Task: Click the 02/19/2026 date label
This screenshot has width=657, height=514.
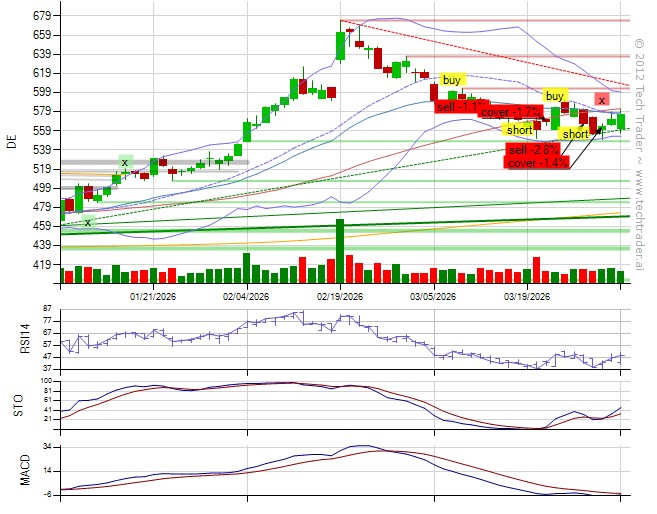Action: pyautogui.click(x=340, y=297)
